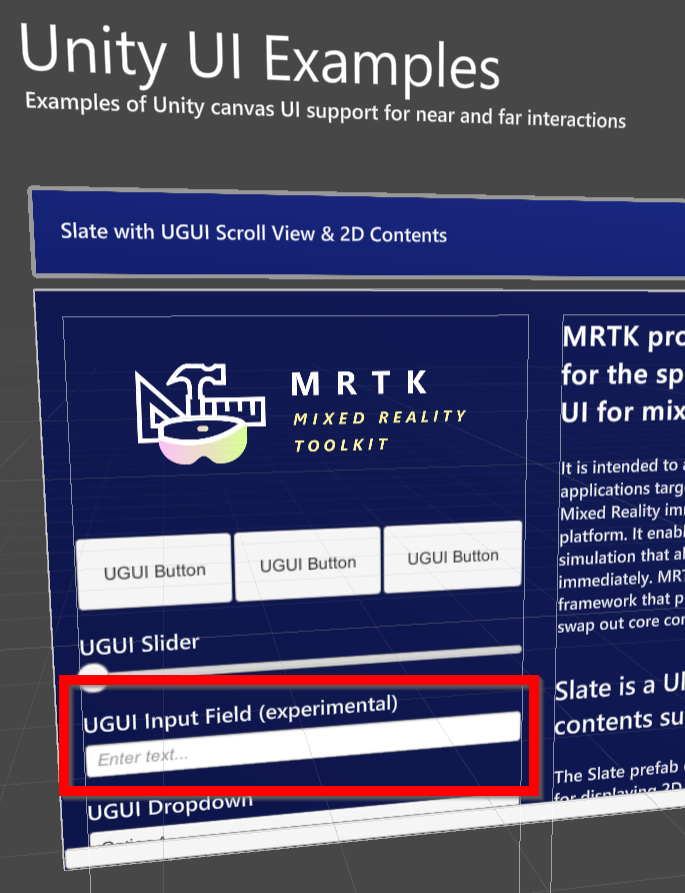Image resolution: width=685 pixels, height=893 pixels.
Task: Click the 'It is intended to' paragraph
Action: coord(622,545)
